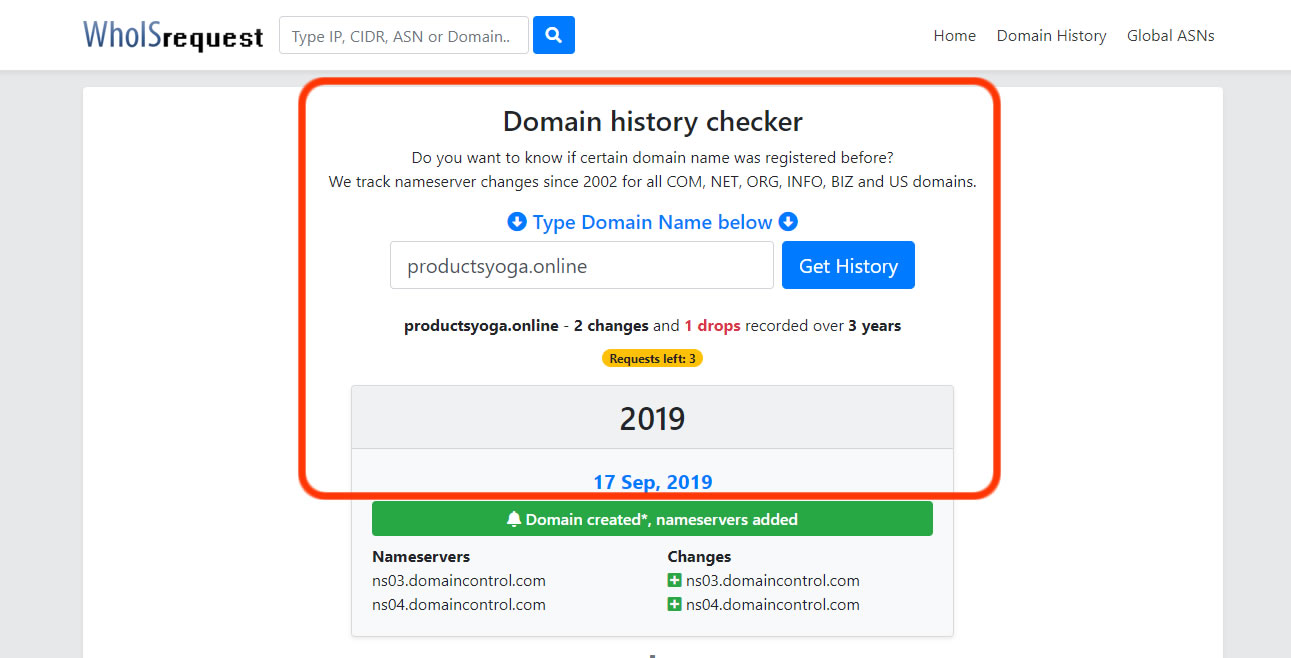Viewport: 1291px width, 658px height.
Task: Click bell icon in Domain created banner
Action: click(x=514, y=519)
